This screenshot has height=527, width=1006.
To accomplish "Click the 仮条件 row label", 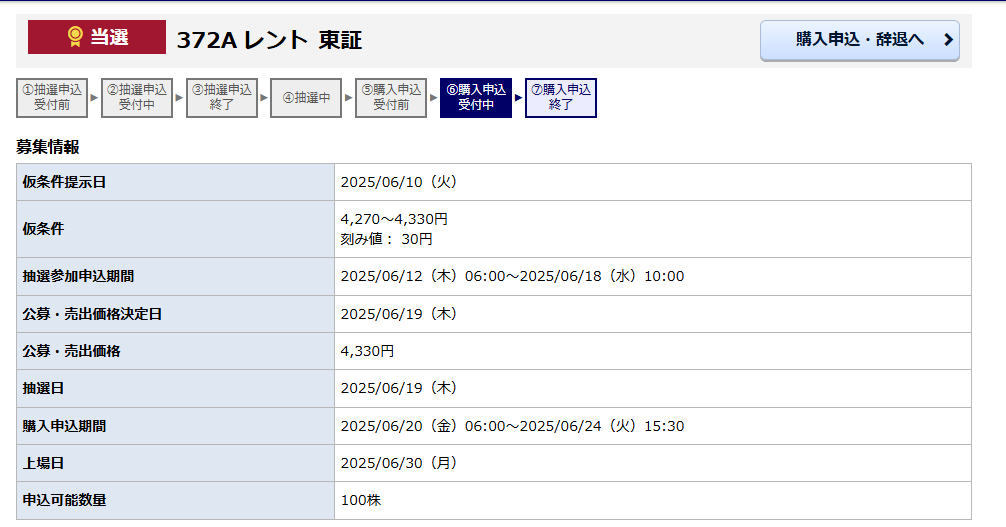I will 175,229.
